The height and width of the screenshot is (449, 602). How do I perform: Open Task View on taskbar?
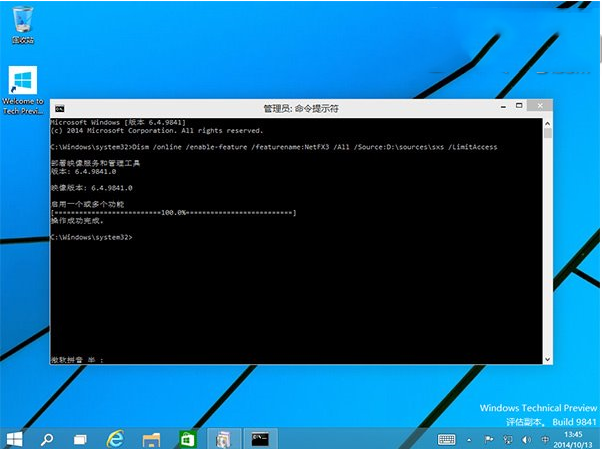coord(80,439)
